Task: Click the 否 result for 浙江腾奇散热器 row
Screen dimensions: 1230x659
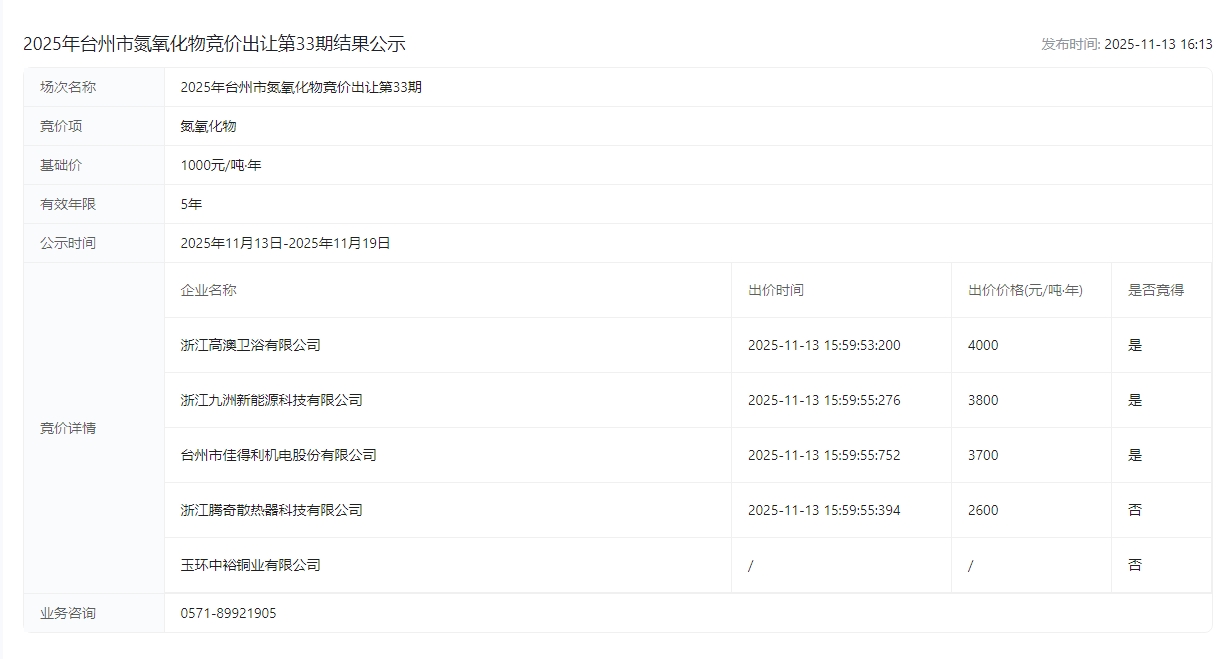Action: point(1134,510)
